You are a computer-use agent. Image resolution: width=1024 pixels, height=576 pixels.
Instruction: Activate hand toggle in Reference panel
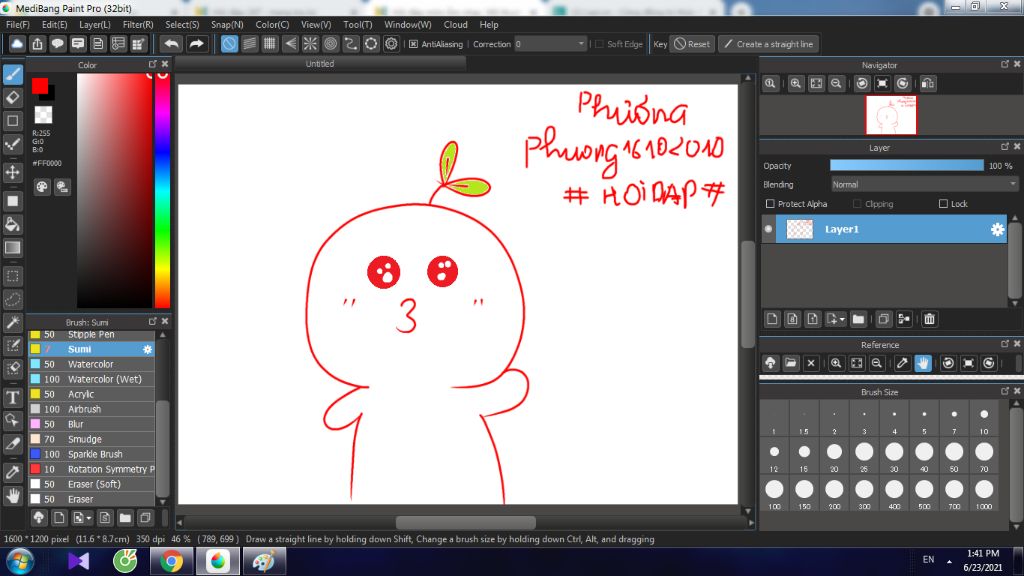923,363
